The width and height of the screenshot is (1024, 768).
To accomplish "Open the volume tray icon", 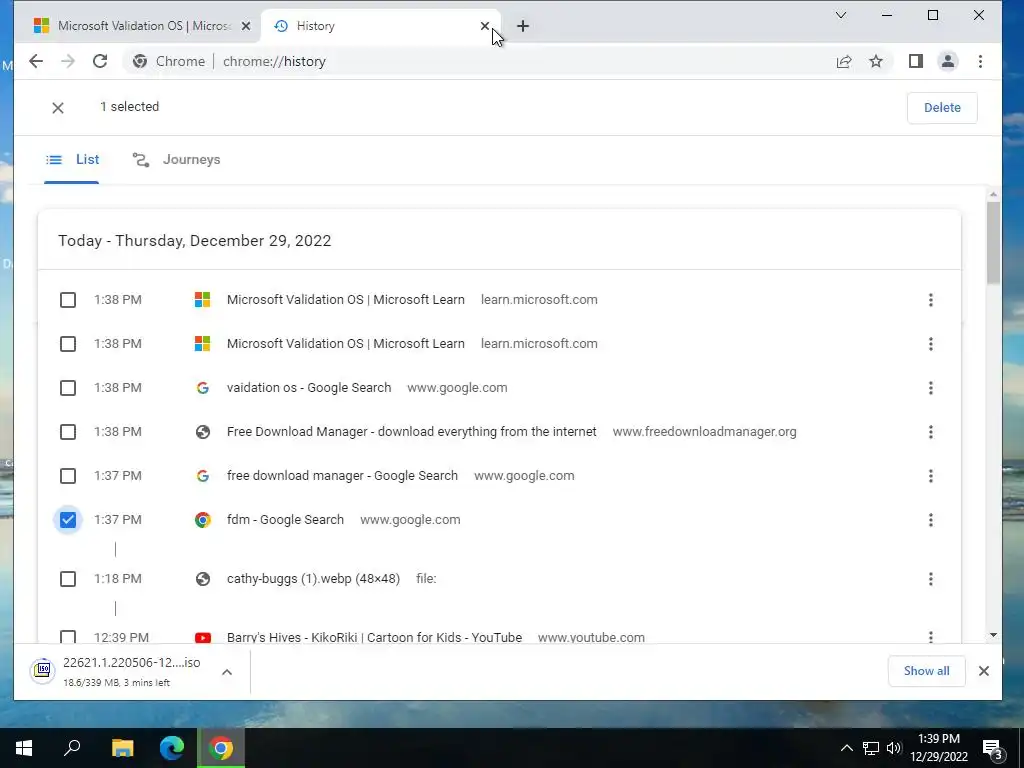I will point(893,748).
